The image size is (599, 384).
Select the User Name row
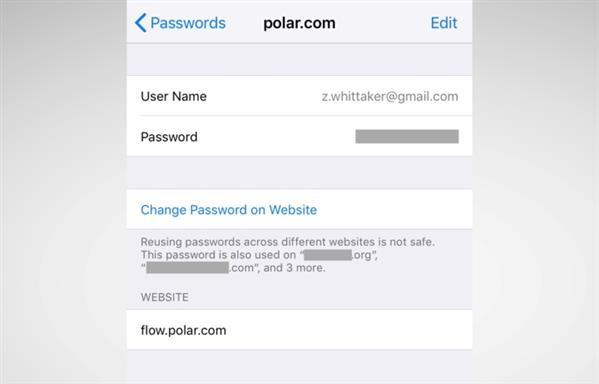click(299, 96)
